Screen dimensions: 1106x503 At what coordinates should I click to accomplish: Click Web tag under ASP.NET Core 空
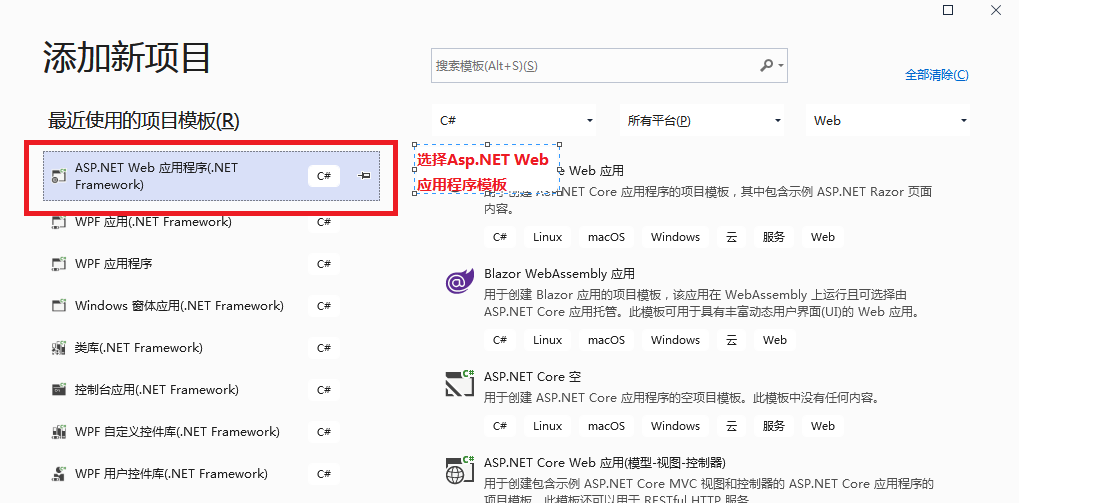coord(822,426)
